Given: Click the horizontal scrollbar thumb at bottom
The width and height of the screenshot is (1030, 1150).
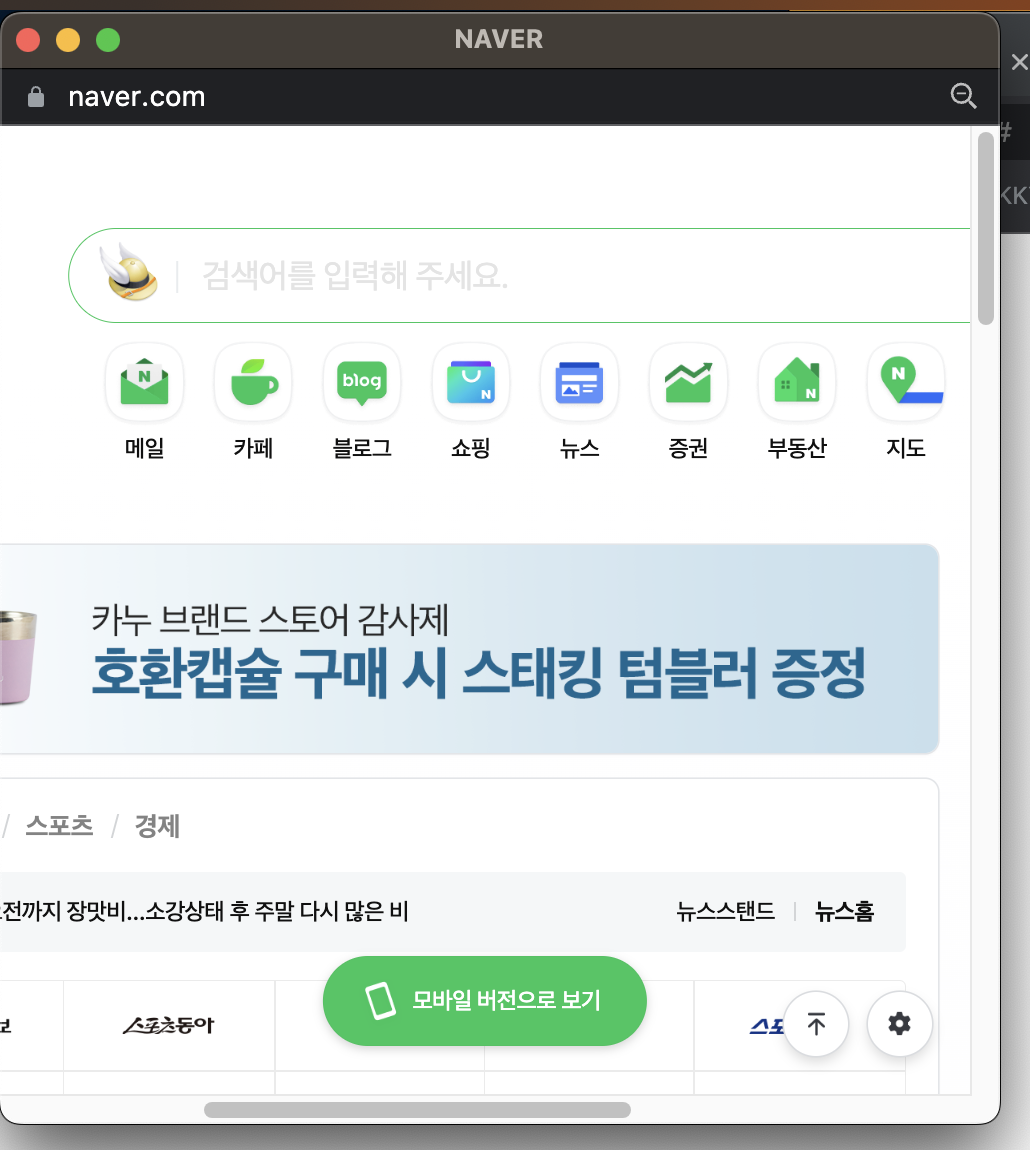Looking at the screenshot, I should point(417,1110).
